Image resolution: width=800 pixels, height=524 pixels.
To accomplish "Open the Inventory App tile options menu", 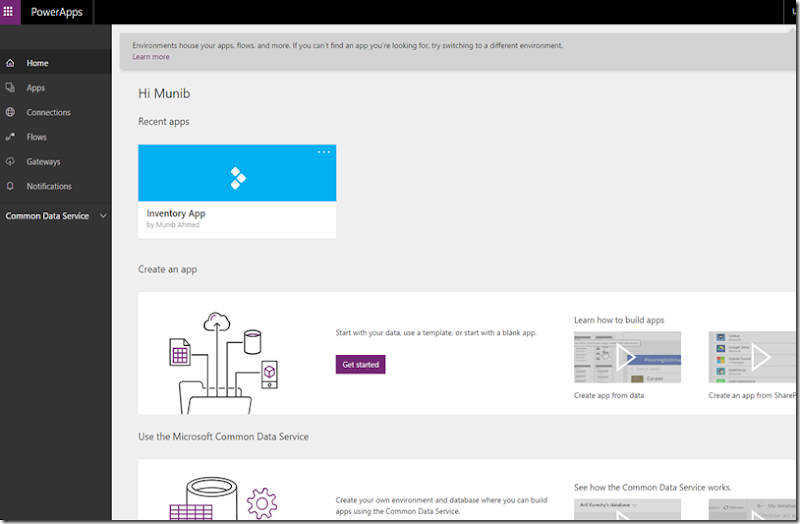I will [x=323, y=152].
